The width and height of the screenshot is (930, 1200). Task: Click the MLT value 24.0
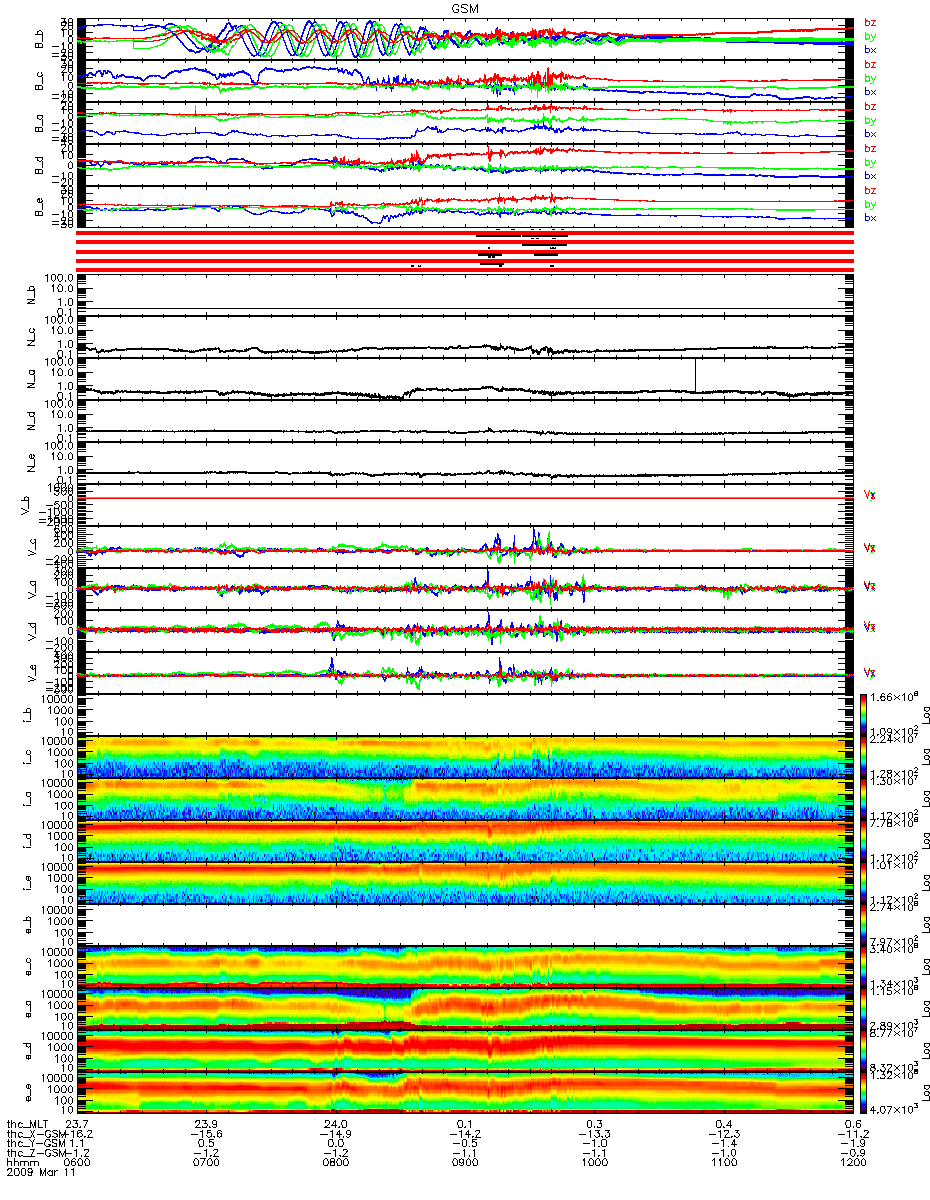(x=337, y=1125)
